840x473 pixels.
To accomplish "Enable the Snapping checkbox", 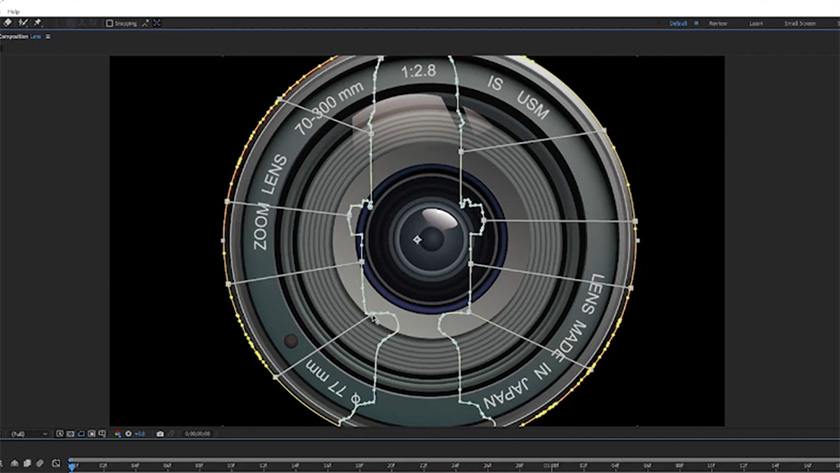I will point(109,23).
